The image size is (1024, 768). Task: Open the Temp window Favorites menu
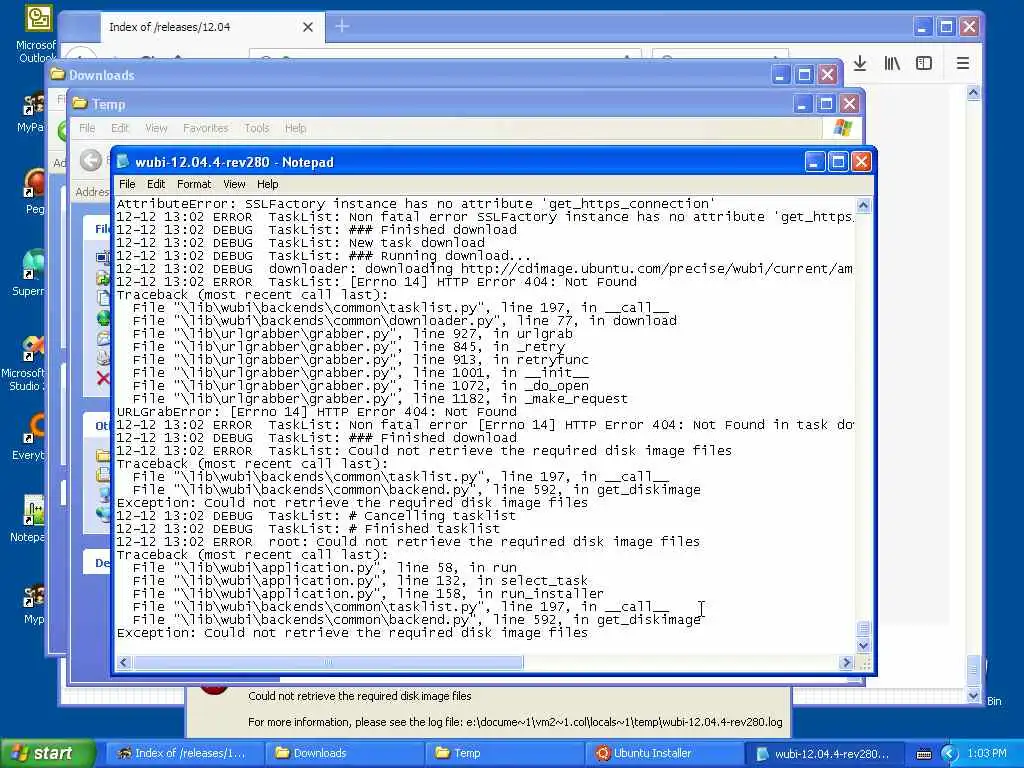[x=205, y=128]
